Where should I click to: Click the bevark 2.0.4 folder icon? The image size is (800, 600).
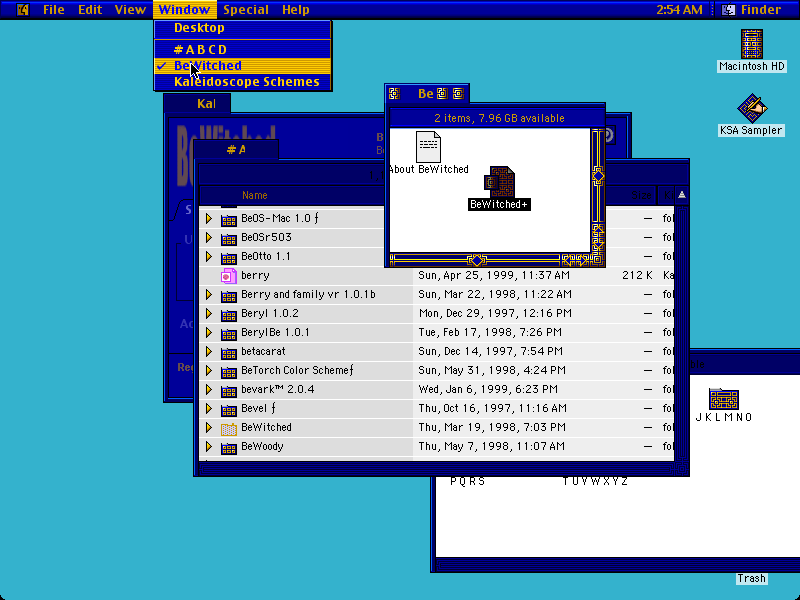(x=229, y=390)
